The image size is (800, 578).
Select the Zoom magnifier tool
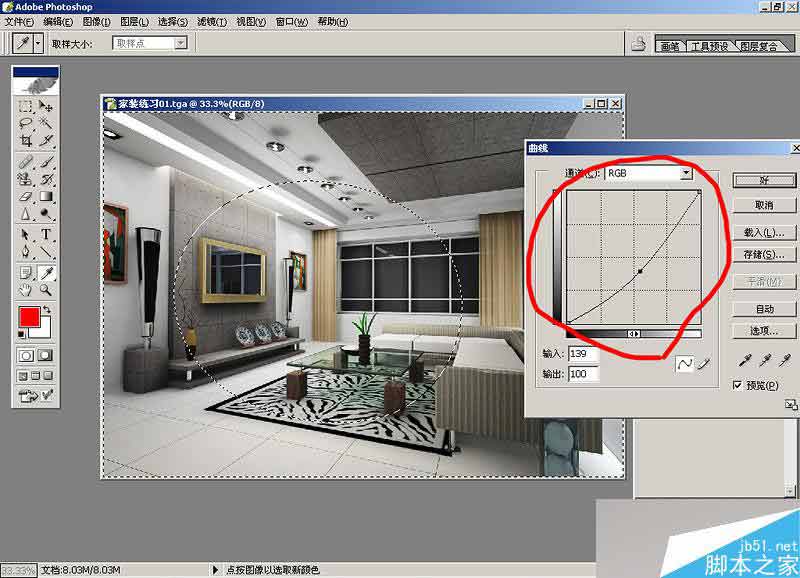click(46, 290)
